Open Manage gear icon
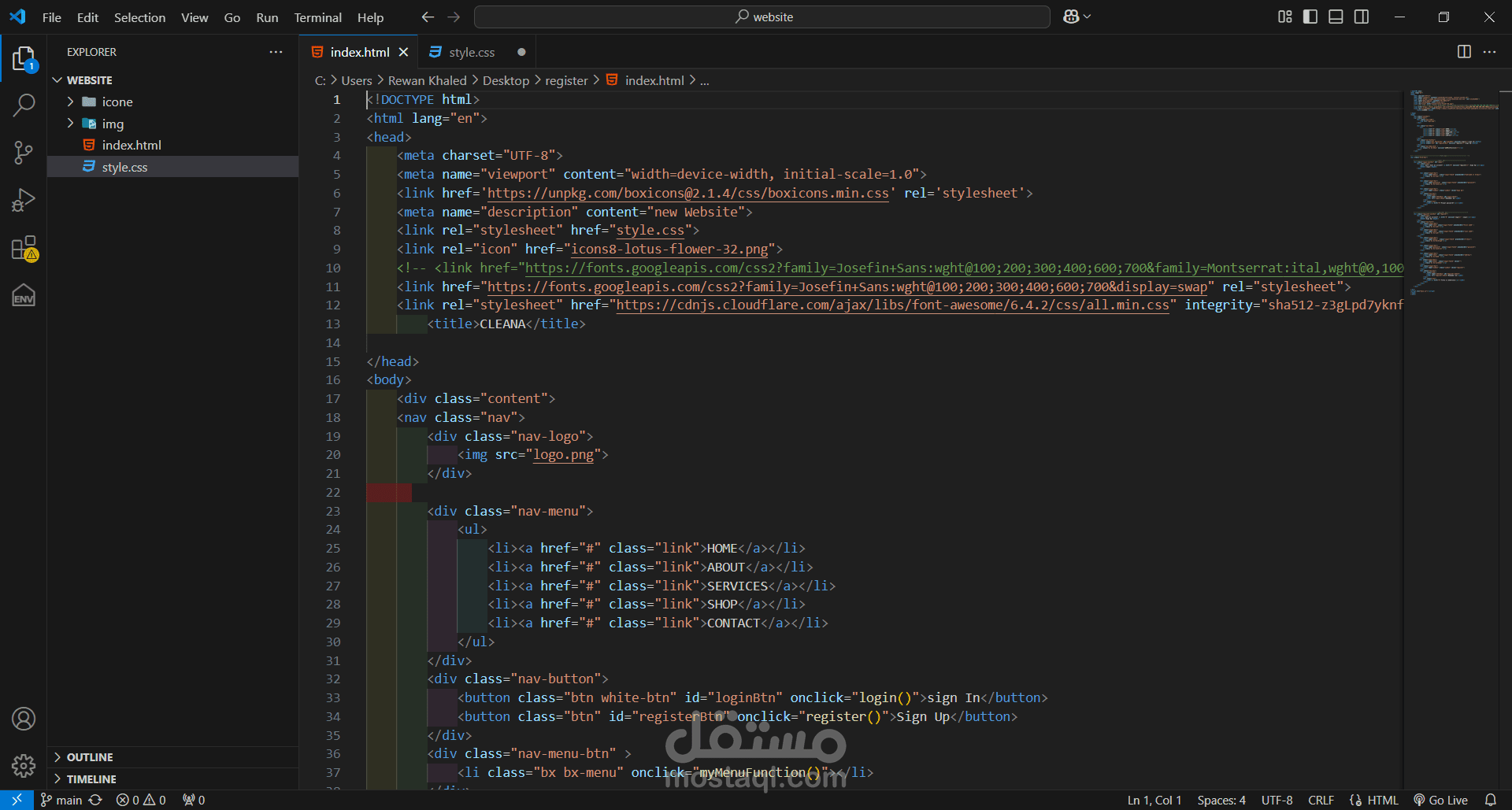This screenshot has height=810, width=1512. point(24,765)
